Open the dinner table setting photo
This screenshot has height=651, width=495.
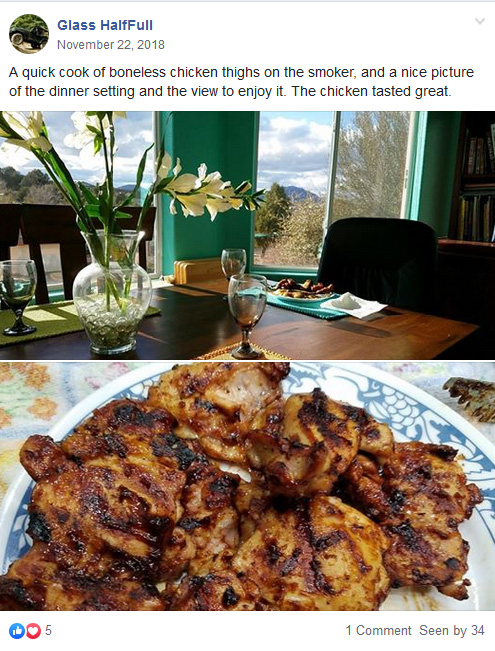[248, 235]
